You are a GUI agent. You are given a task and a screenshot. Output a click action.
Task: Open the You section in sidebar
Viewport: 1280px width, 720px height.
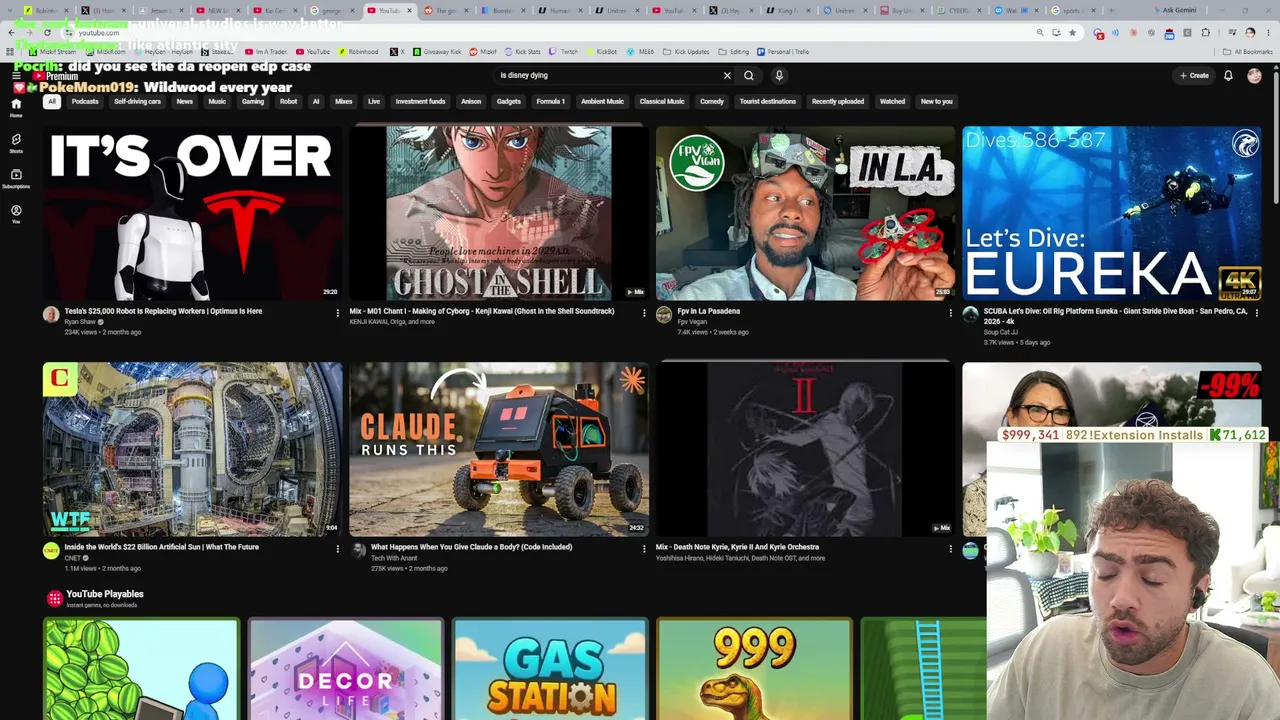point(16,214)
